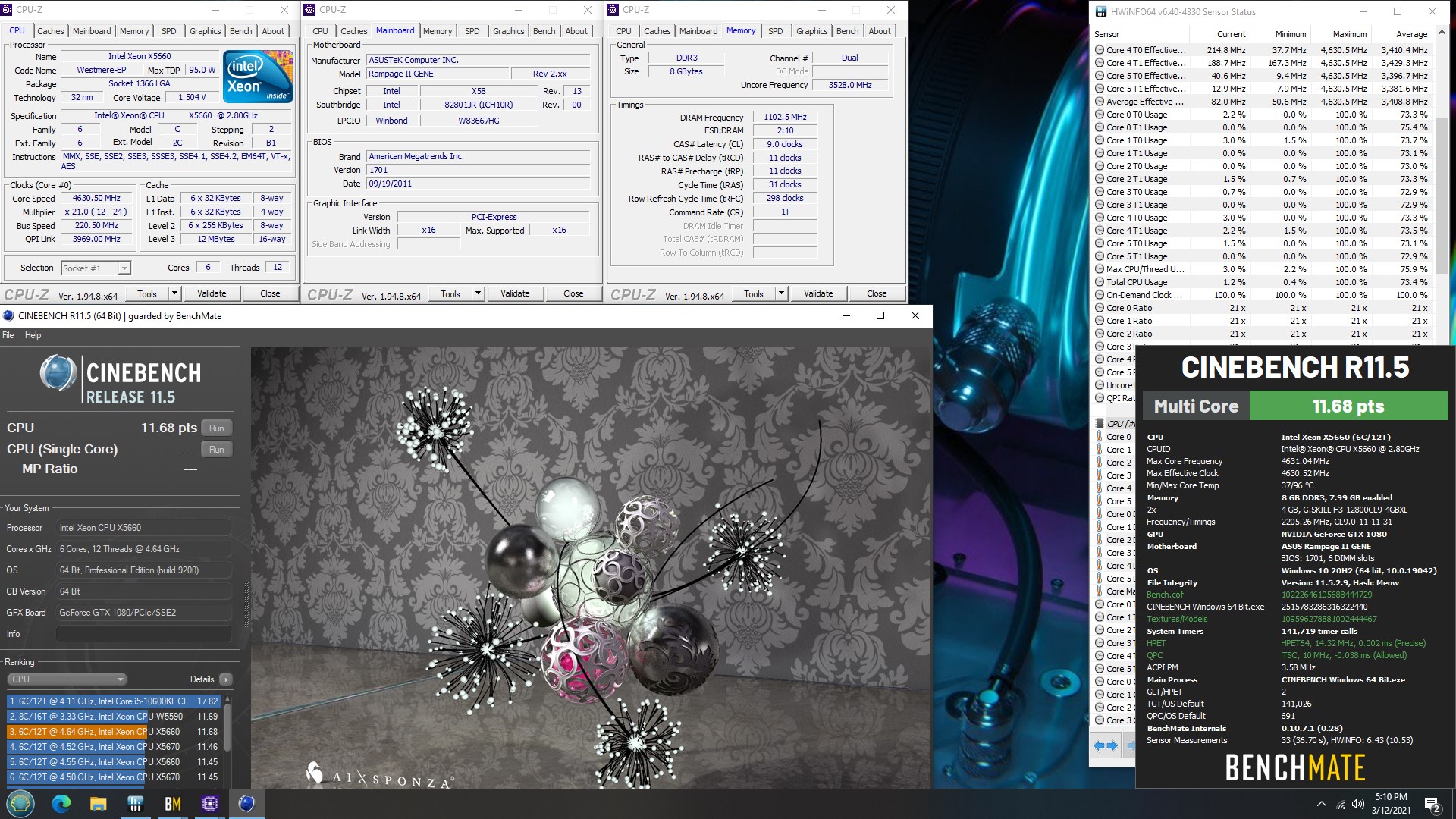Click the Cinebench Details arrow button
This screenshot has height=819, width=1456.
(x=226, y=679)
